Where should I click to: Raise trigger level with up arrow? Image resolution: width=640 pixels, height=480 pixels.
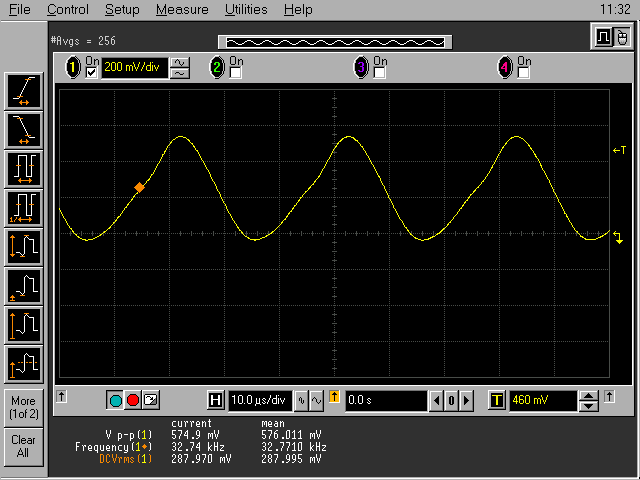pos(588,396)
